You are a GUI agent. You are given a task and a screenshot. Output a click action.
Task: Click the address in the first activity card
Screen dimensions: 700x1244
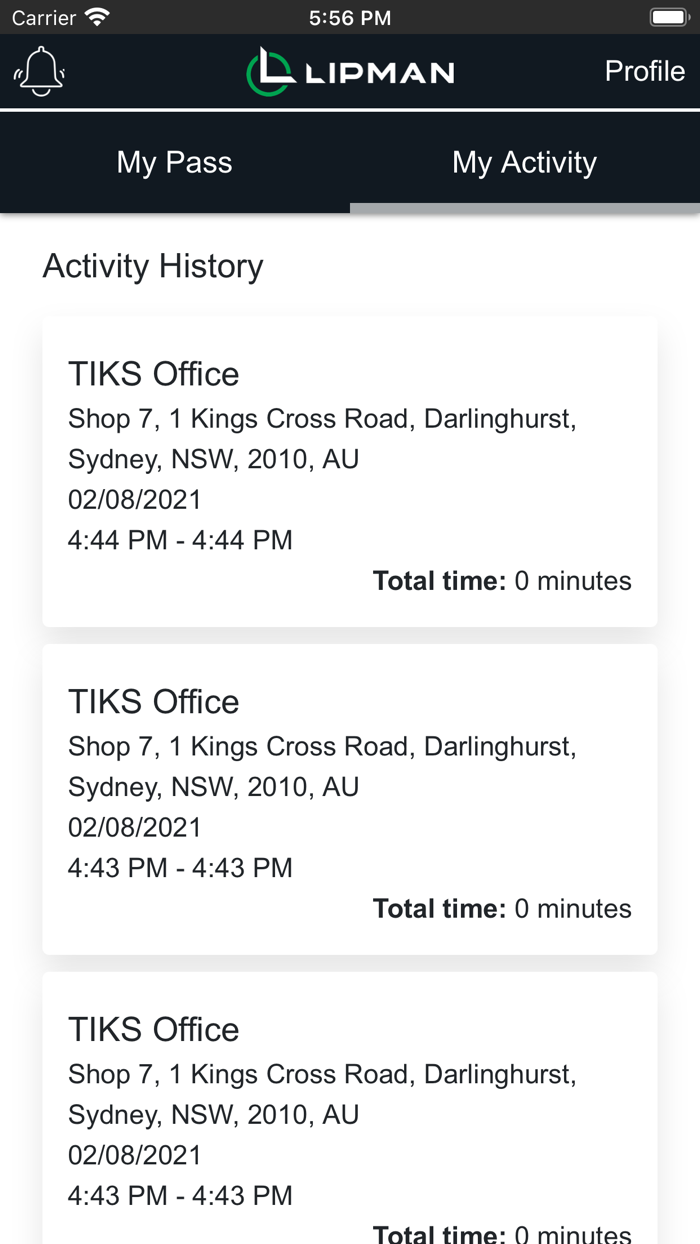click(x=322, y=439)
